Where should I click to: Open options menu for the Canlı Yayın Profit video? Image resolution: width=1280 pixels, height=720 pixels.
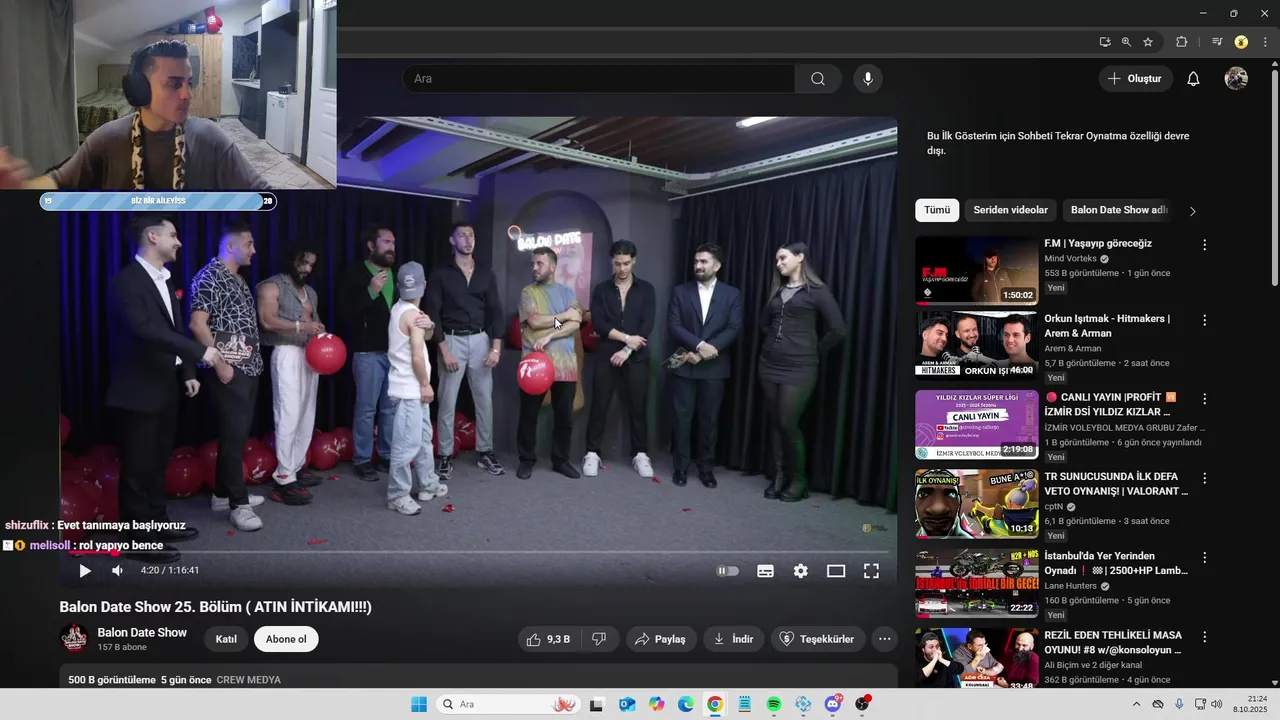click(1204, 399)
